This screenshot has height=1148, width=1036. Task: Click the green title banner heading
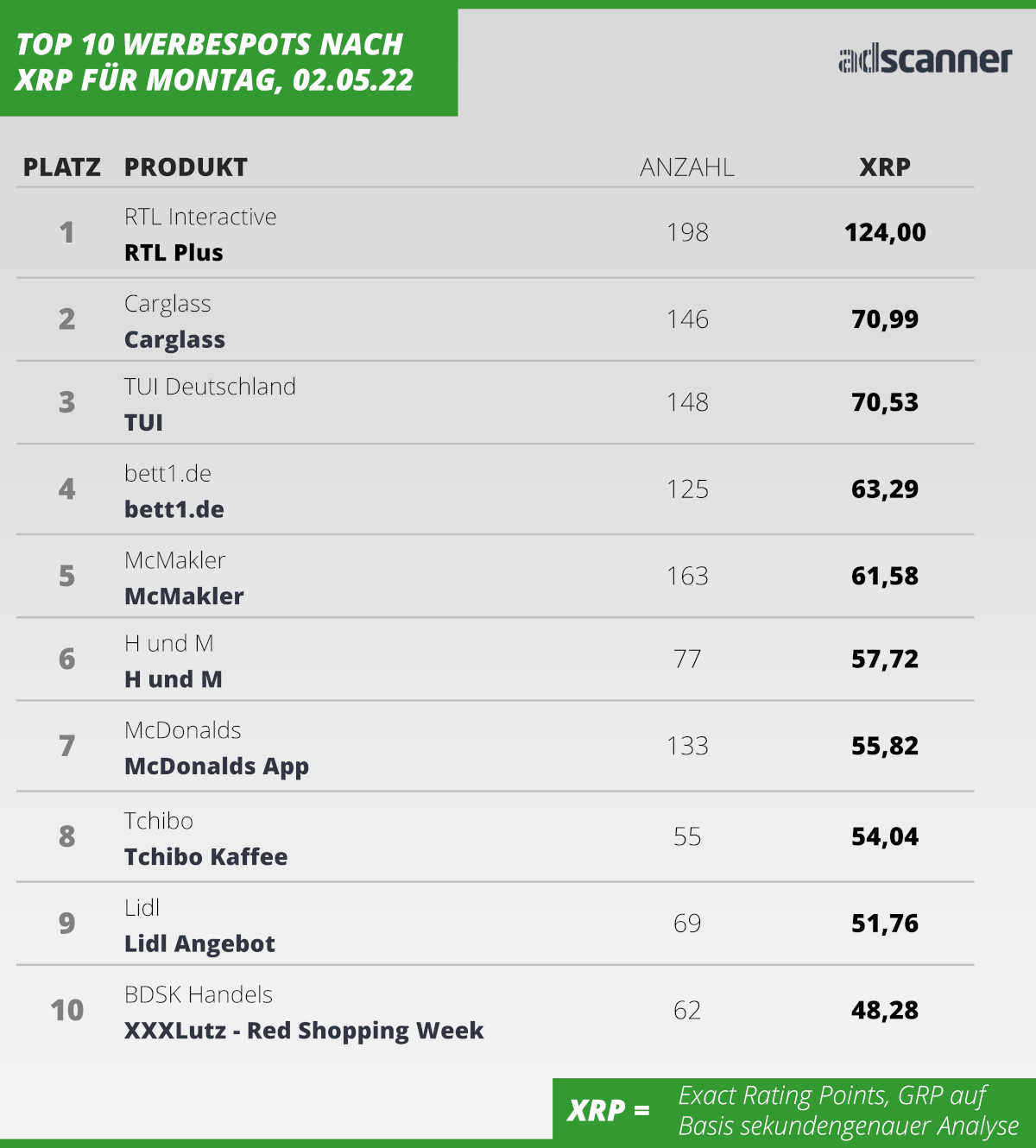(214, 62)
